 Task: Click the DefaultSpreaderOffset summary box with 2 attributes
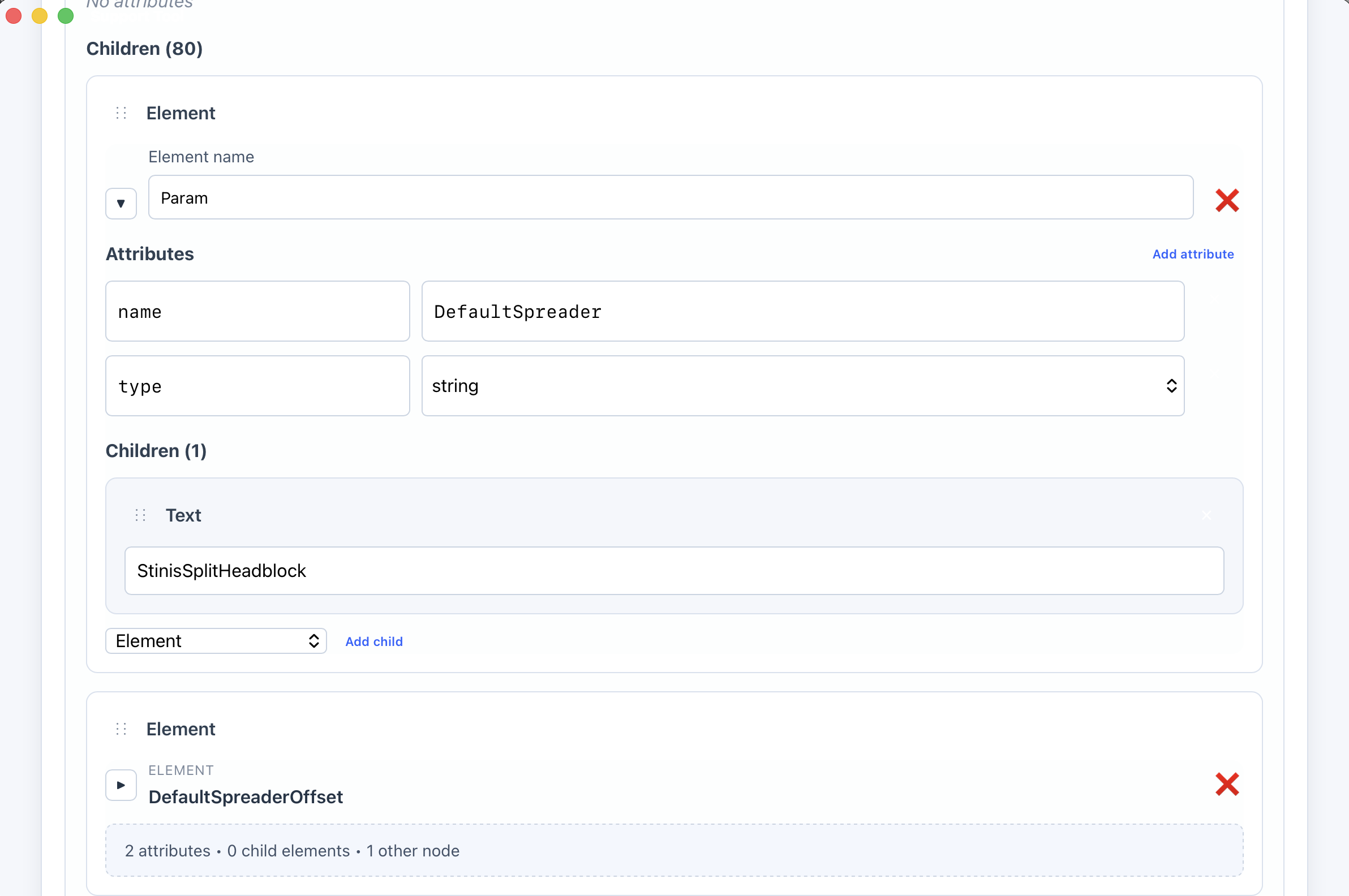click(674, 850)
